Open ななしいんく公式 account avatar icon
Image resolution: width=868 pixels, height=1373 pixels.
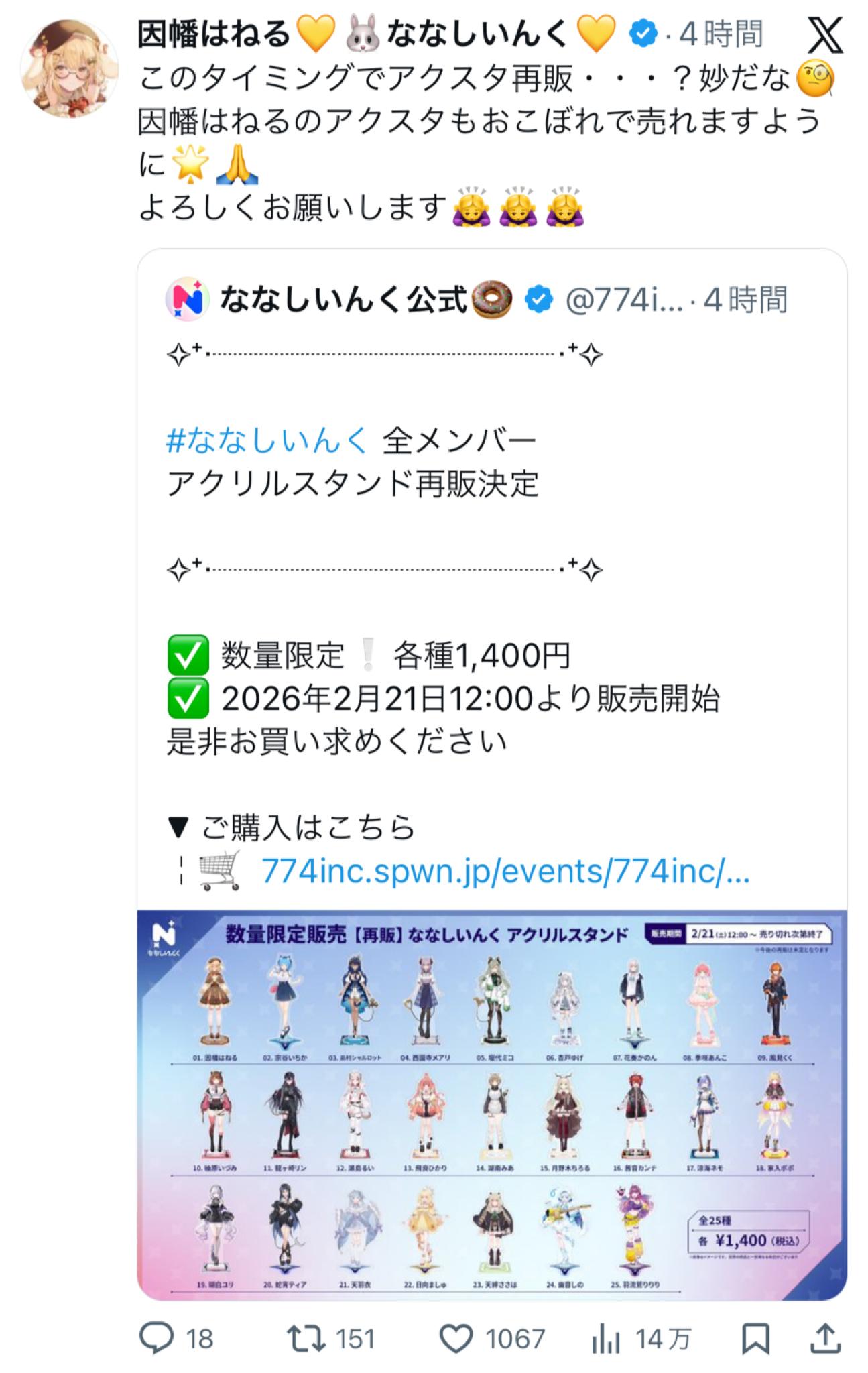click(186, 299)
